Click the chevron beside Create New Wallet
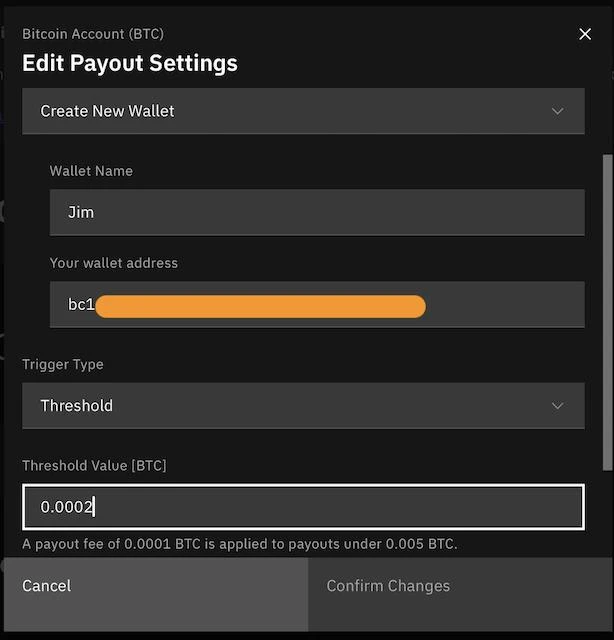 coord(558,111)
